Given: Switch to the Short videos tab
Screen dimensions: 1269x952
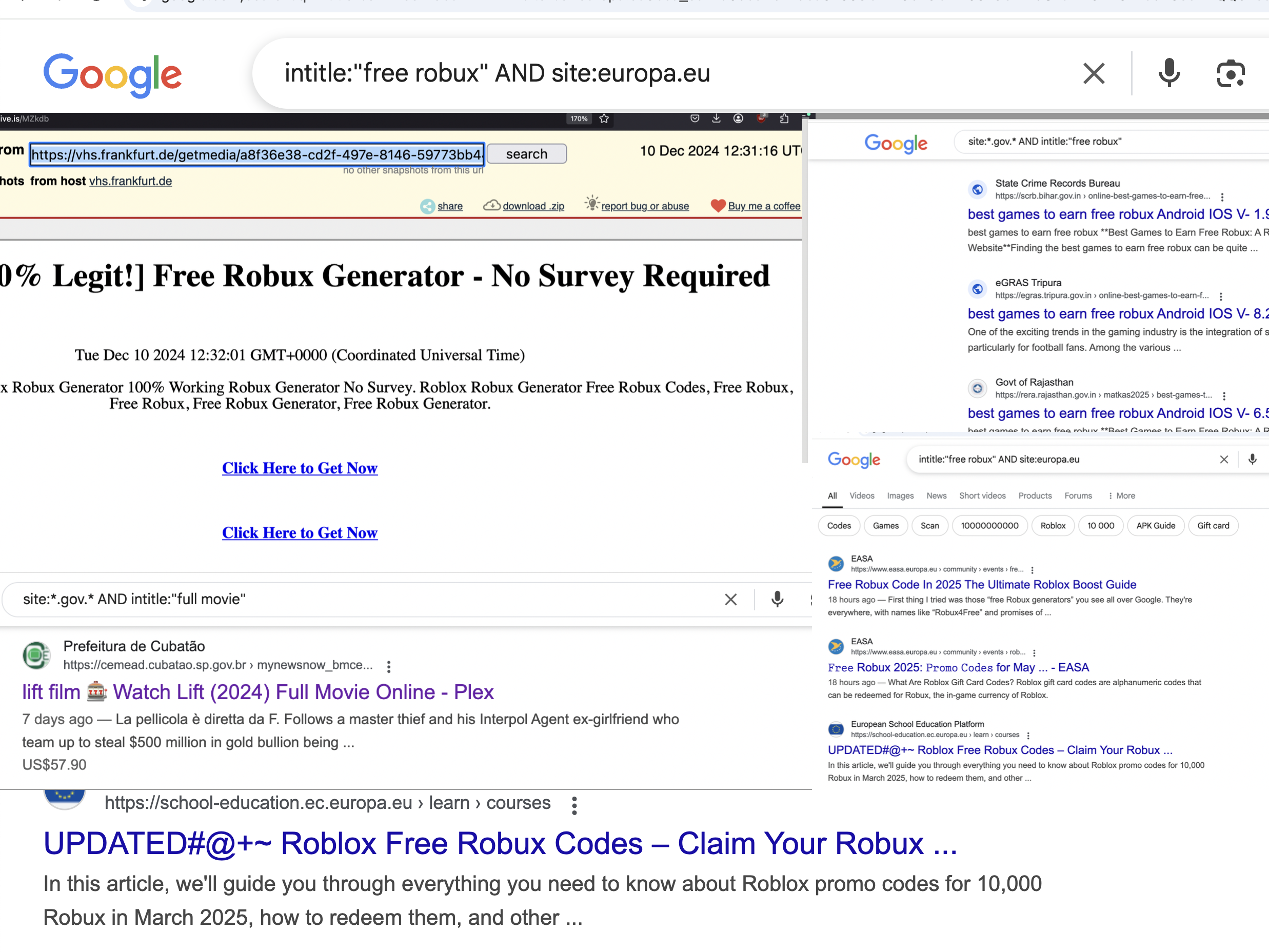Looking at the screenshot, I should tap(982, 496).
